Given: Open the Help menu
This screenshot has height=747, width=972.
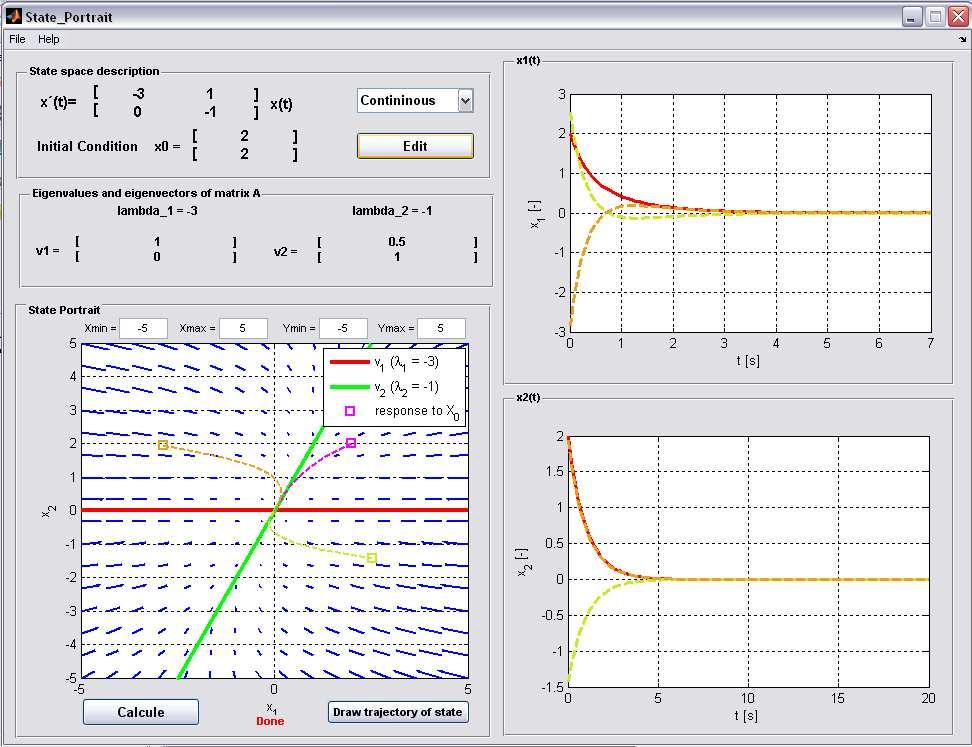Looking at the screenshot, I should 49,39.
